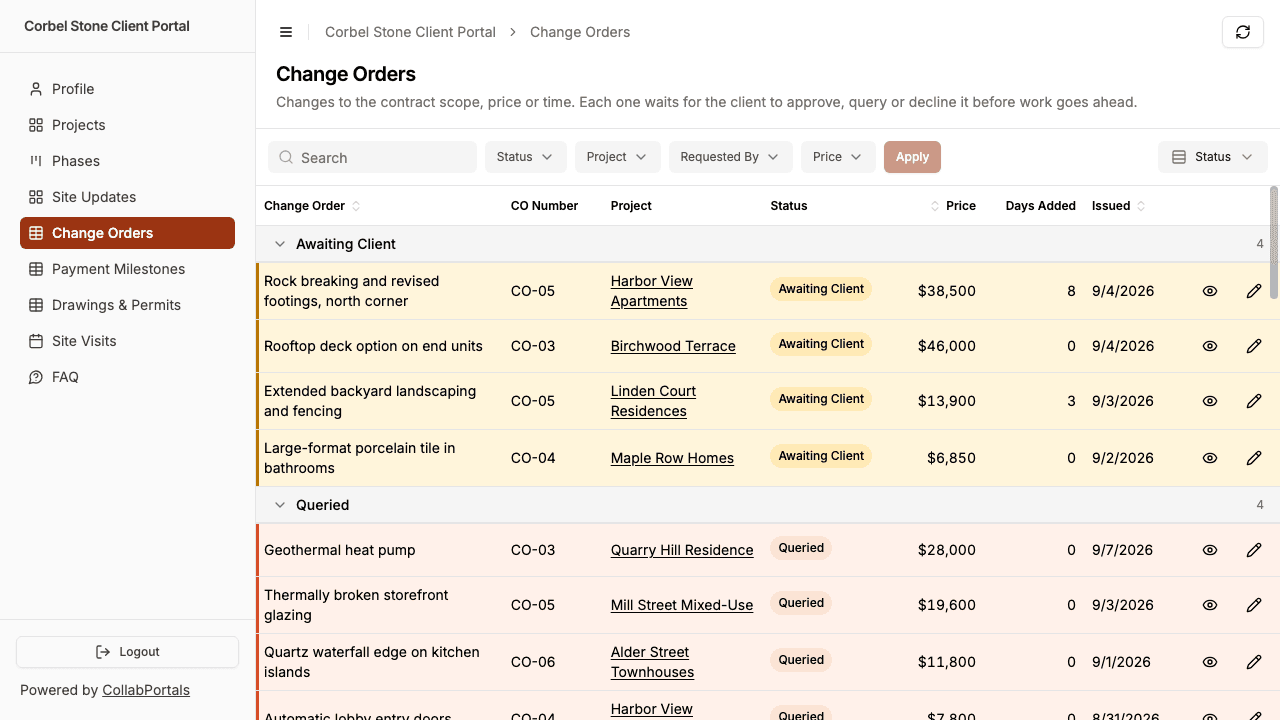Open the Quarry Hill Residence project link
The height and width of the screenshot is (720, 1280).
pos(682,550)
